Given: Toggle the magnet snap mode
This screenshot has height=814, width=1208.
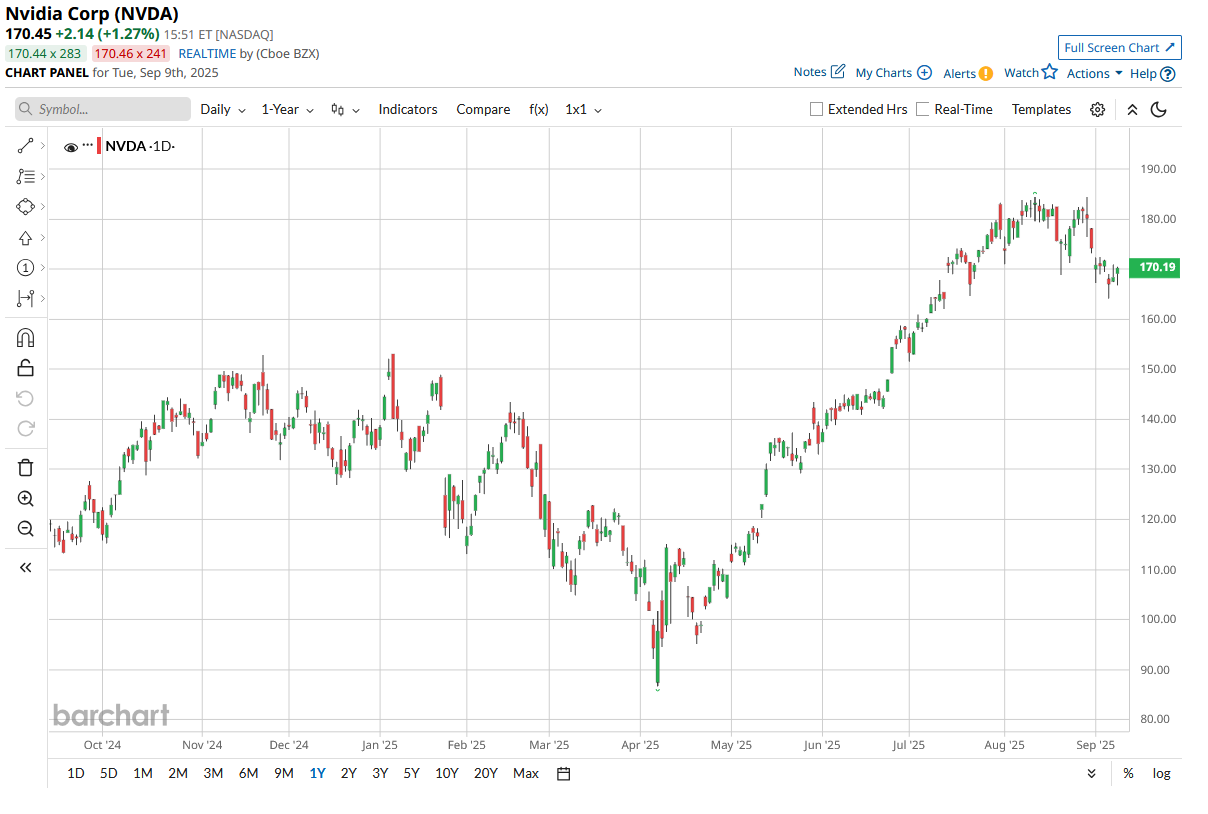Looking at the screenshot, I should [x=26, y=338].
